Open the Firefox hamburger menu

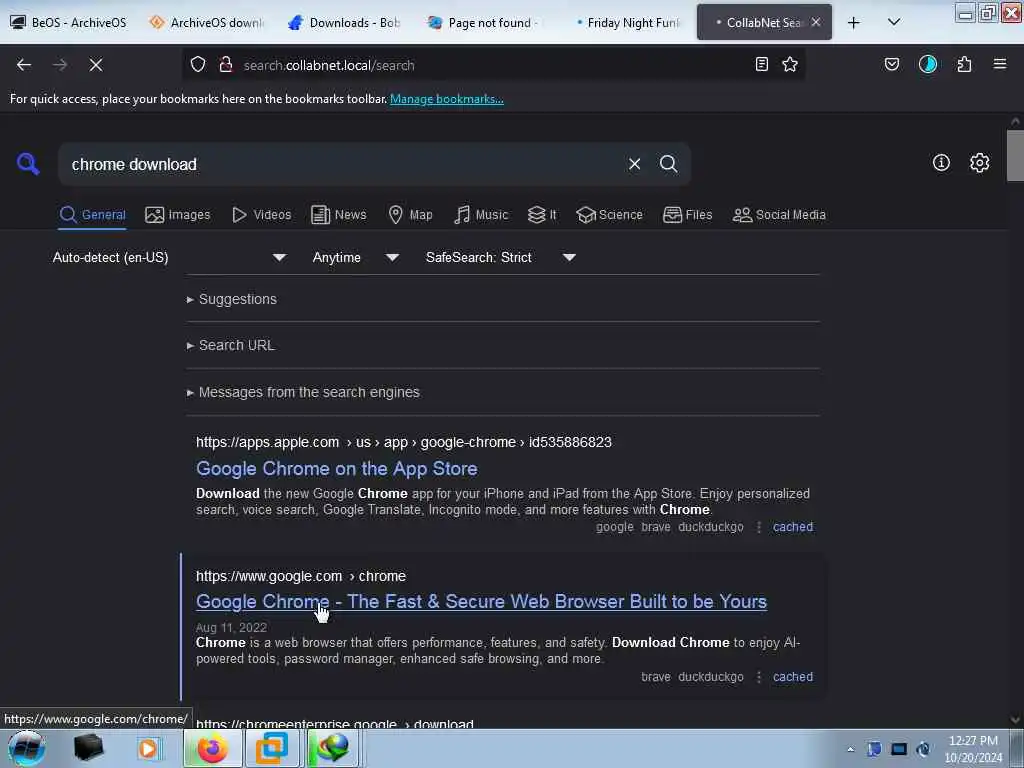pyautogui.click(x=1000, y=65)
